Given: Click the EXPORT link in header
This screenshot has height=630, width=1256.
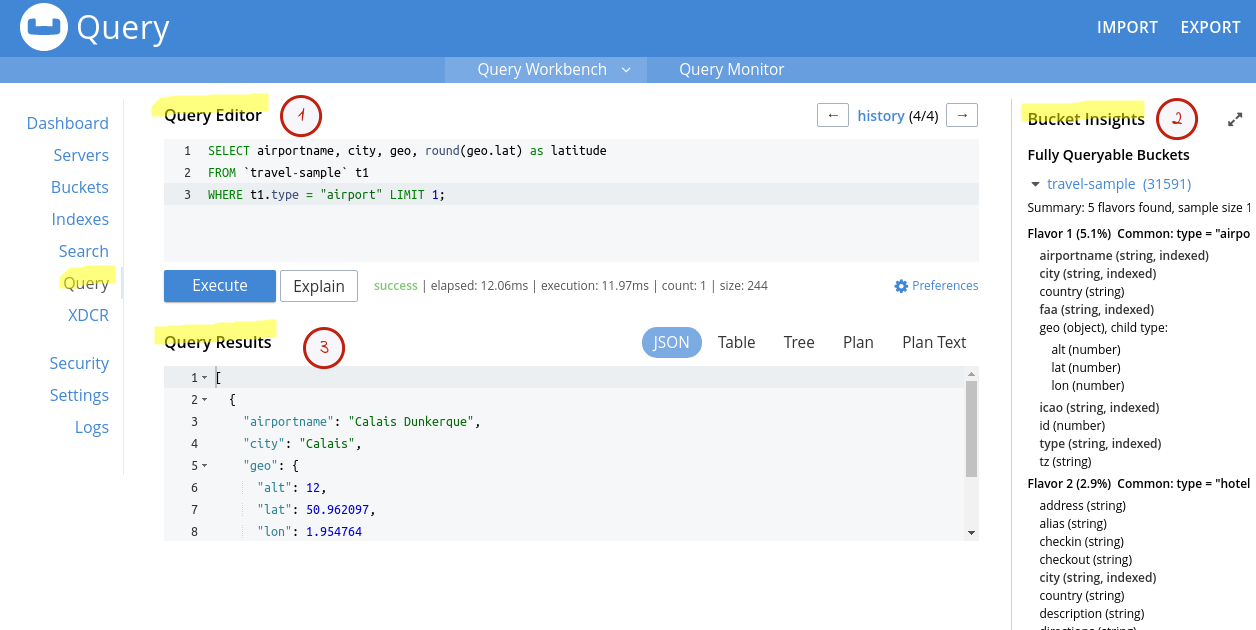Looking at the screenshot, I should (x=1210, y=27).
